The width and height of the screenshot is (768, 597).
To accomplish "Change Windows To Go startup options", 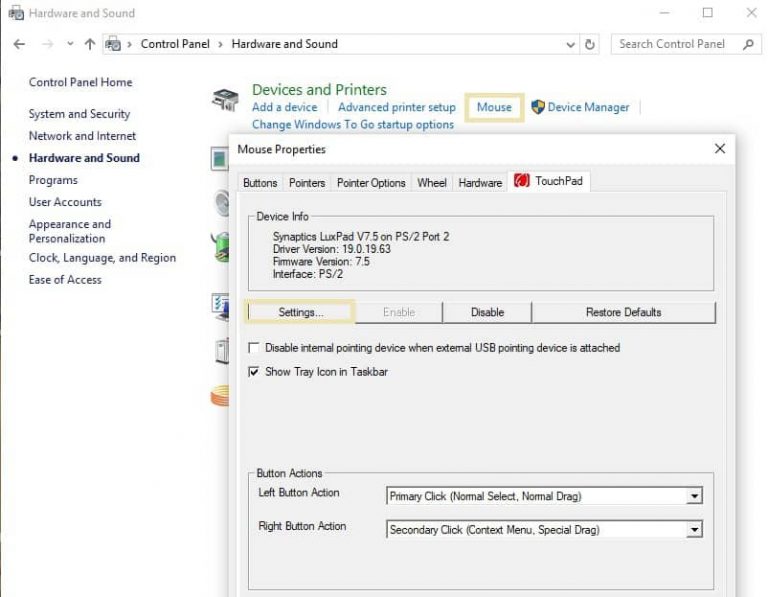I will 353,124.
